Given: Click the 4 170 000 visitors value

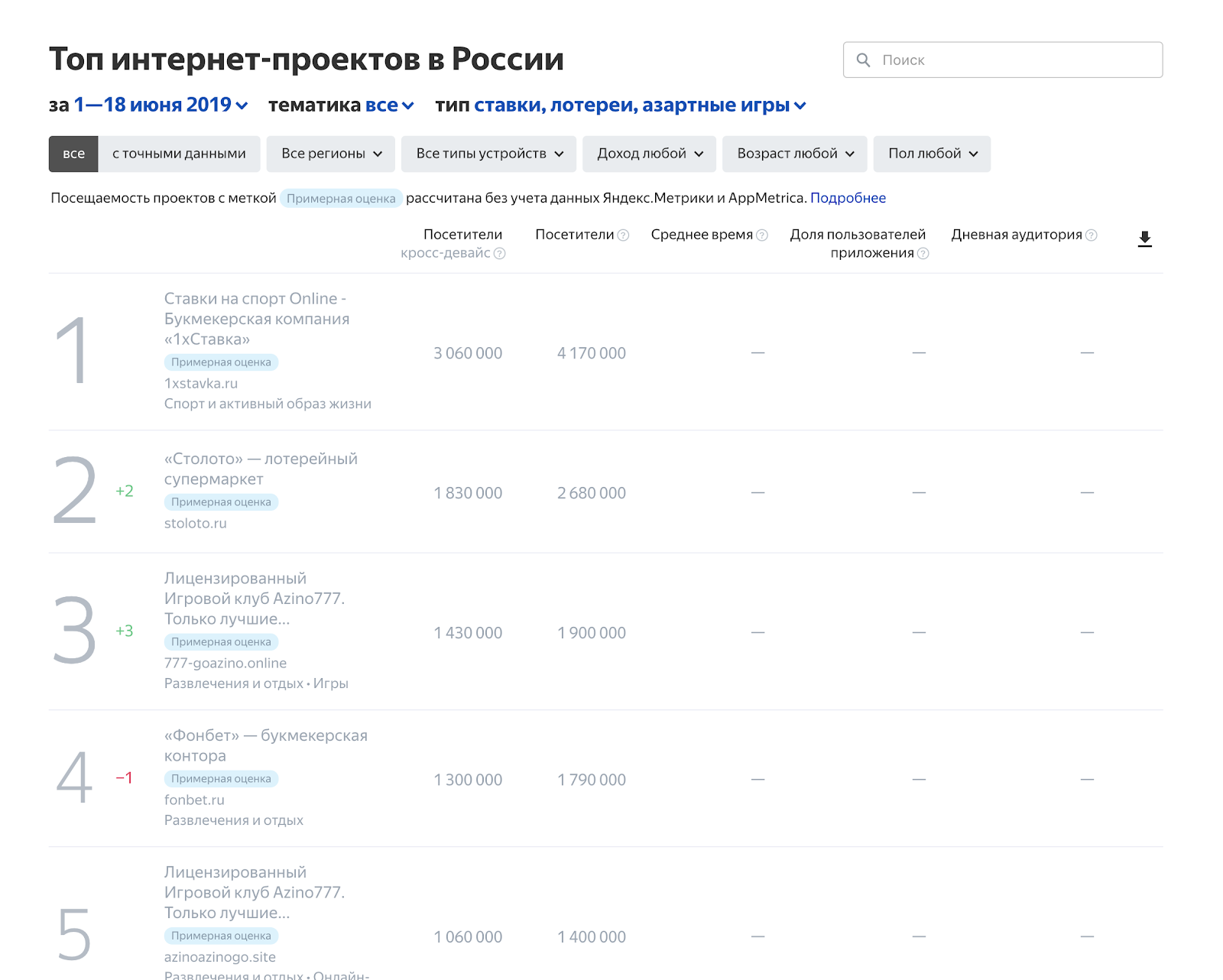Looking at the screenshot, I should (592, 353).
